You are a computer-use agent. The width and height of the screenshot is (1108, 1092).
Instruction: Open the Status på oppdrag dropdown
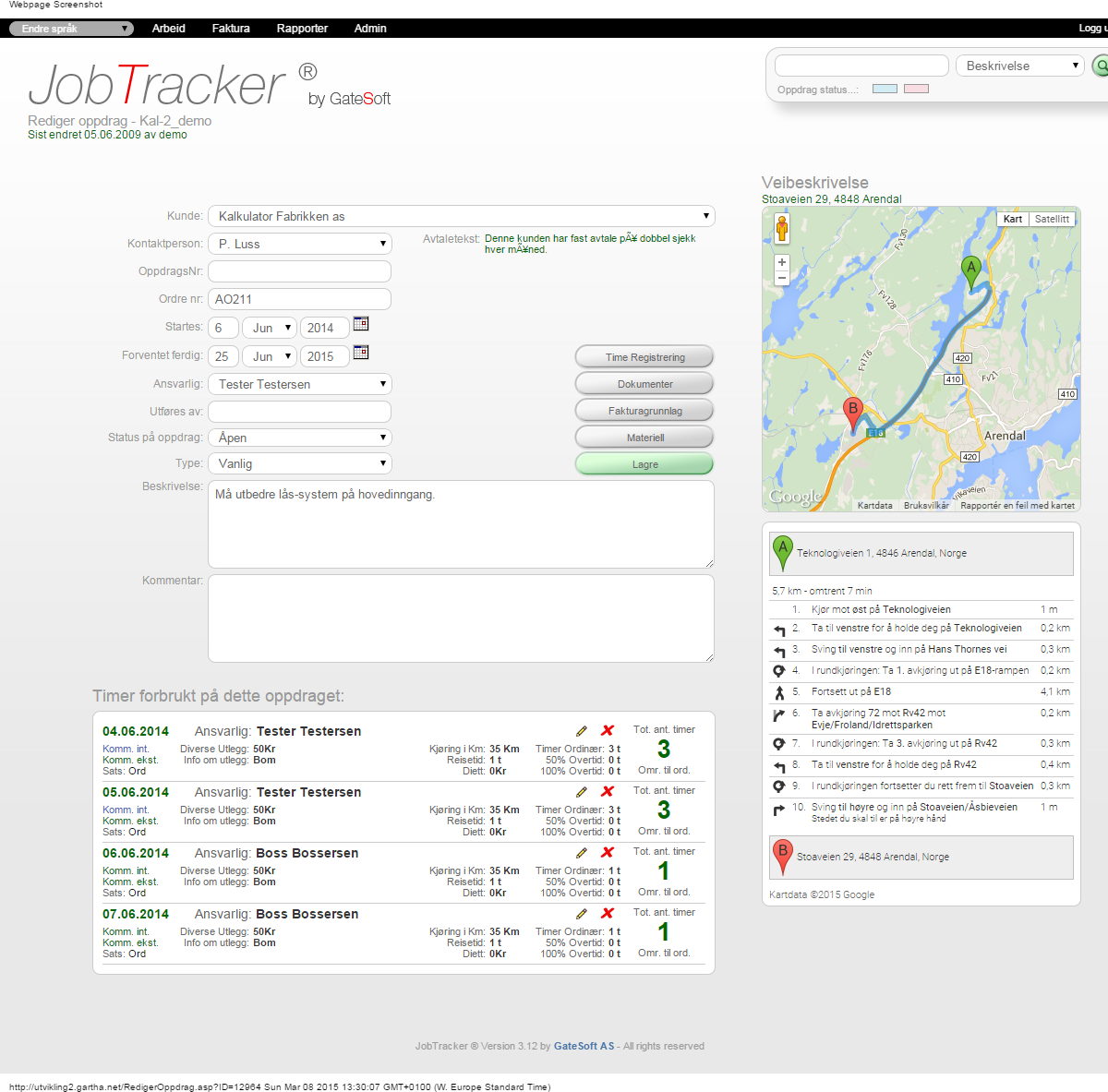[300, 438]
